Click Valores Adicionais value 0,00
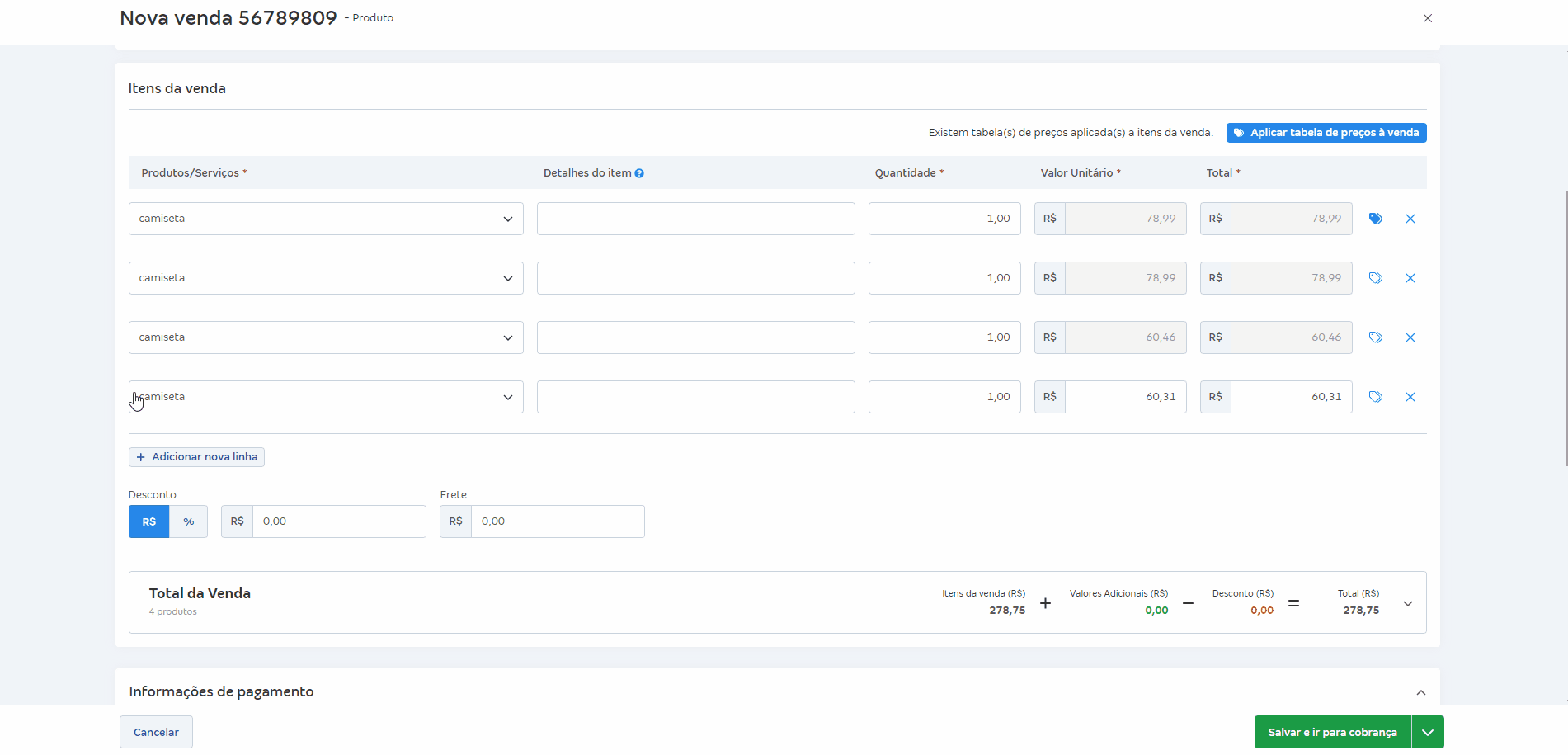 click(x=1156, y=611)
